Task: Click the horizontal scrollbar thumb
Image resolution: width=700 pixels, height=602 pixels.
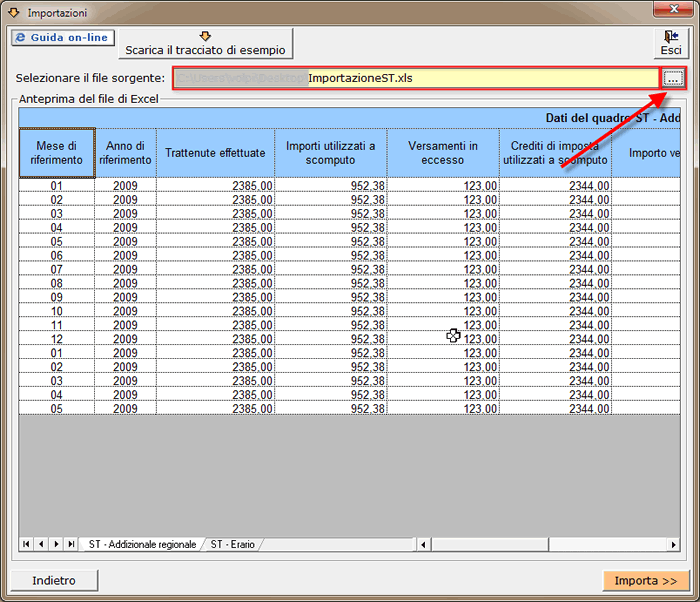Action: coord(490,544)
